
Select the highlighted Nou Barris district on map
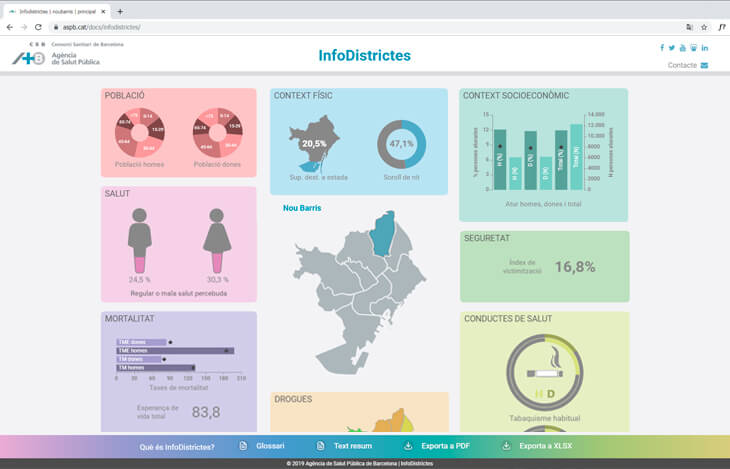(383, 231)
